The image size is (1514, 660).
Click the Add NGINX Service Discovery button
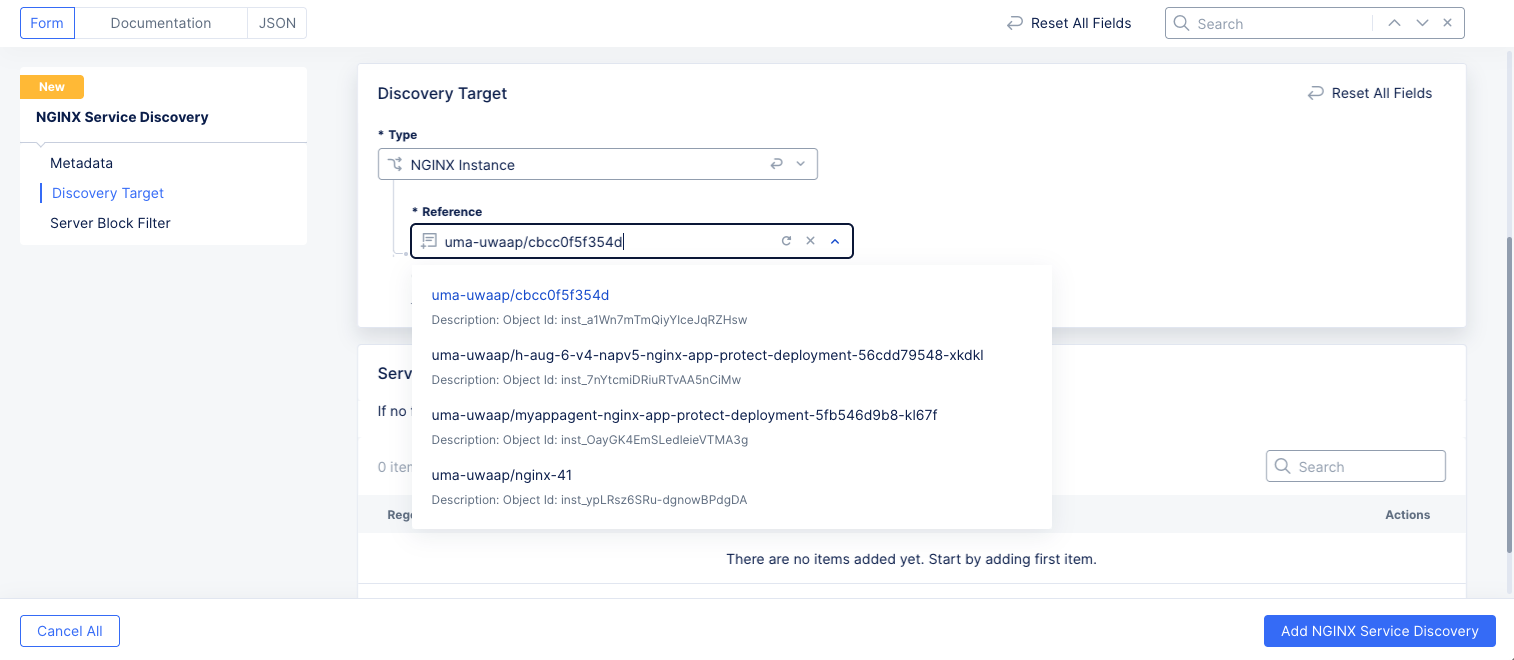(x=1379, y=631)
